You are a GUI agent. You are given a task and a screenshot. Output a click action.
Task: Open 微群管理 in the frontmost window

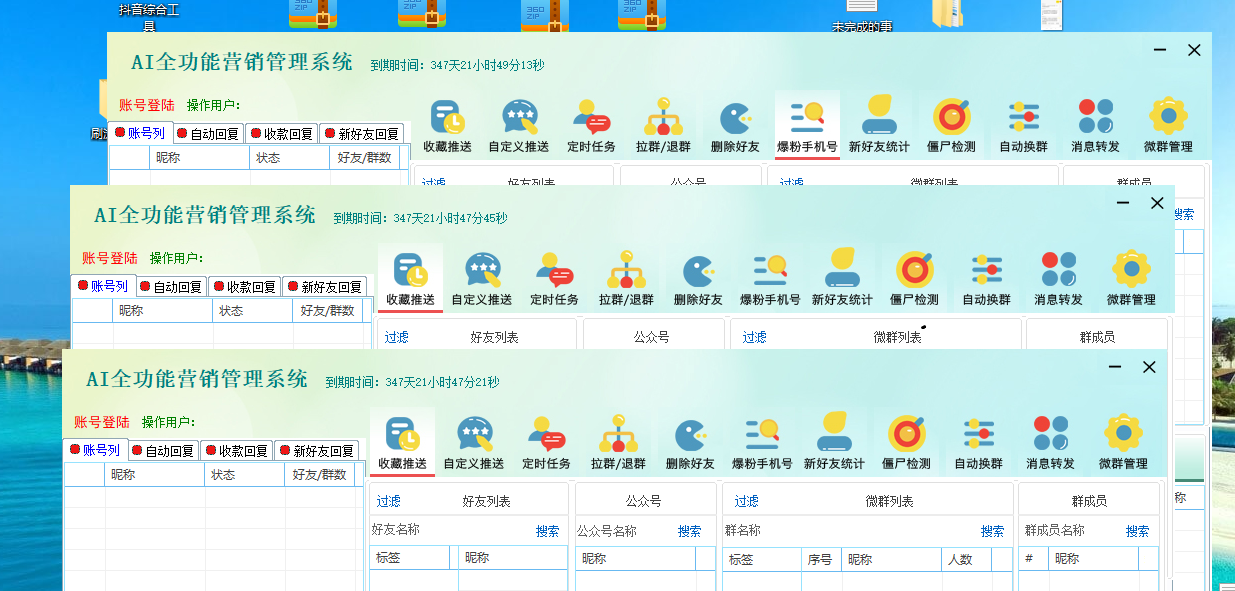(x=1123, y=442)
